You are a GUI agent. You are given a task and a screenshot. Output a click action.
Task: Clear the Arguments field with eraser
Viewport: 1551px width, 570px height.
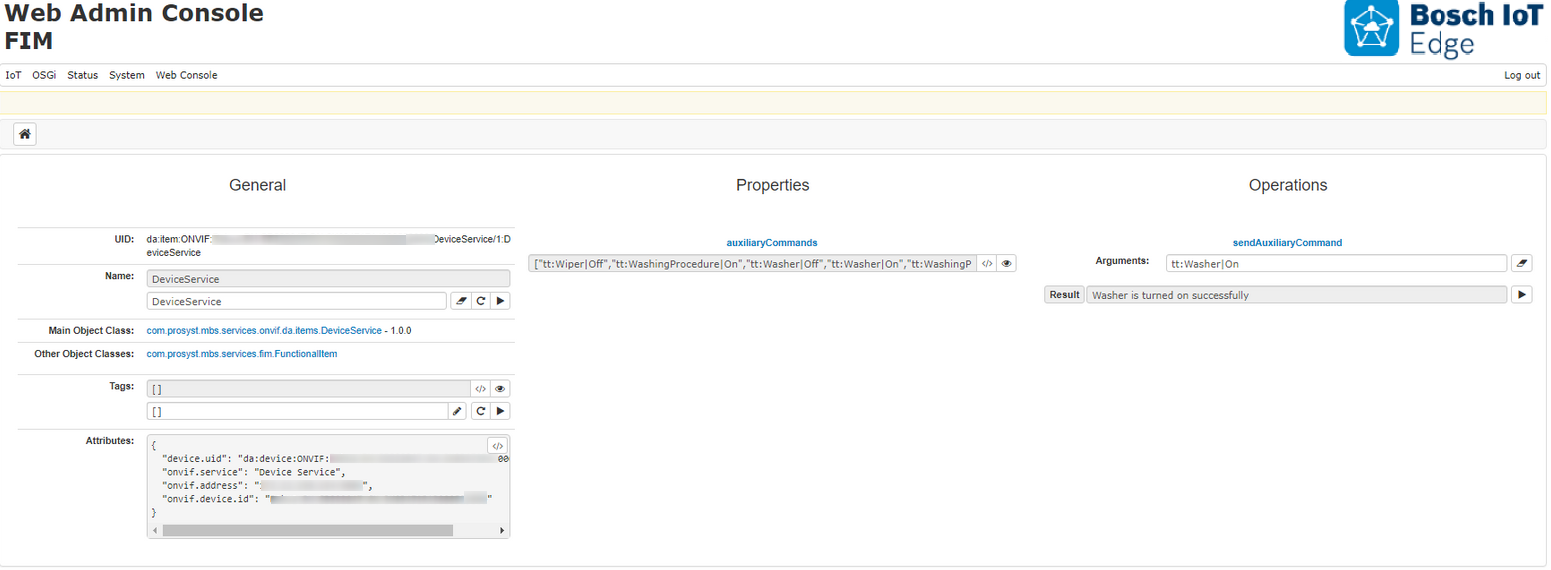click(x=1521, y=264)
